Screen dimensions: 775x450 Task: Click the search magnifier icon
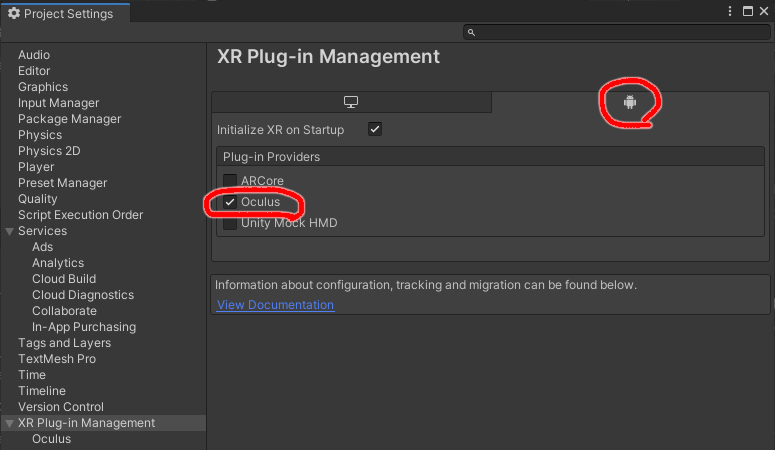[x=473, y=33]
